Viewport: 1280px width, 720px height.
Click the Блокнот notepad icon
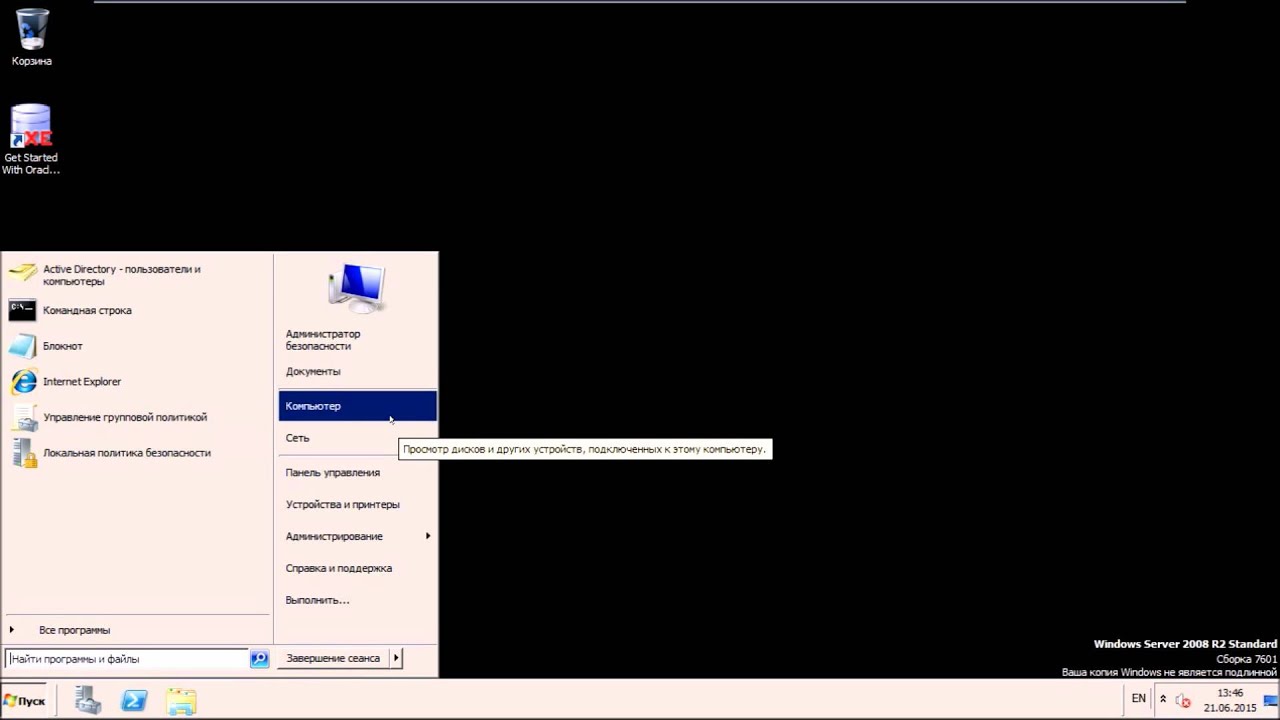(23, 346)
